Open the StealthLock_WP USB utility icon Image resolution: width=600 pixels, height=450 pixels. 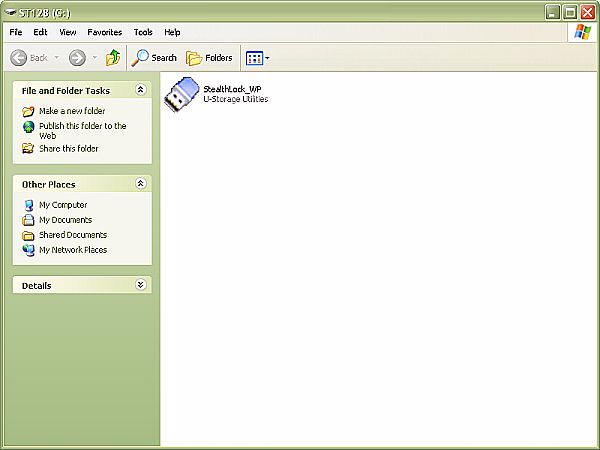tap(181, 94)
